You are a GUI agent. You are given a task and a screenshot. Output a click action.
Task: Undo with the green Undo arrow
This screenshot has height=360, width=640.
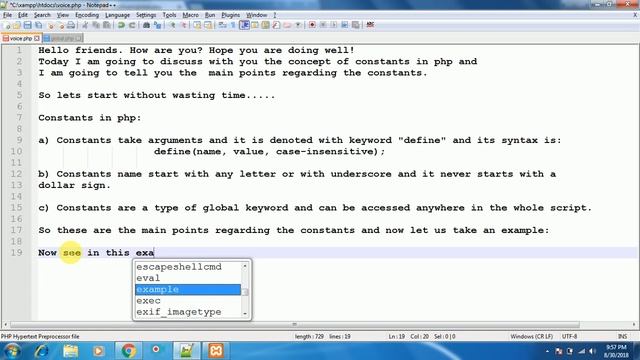coord(121,25)
